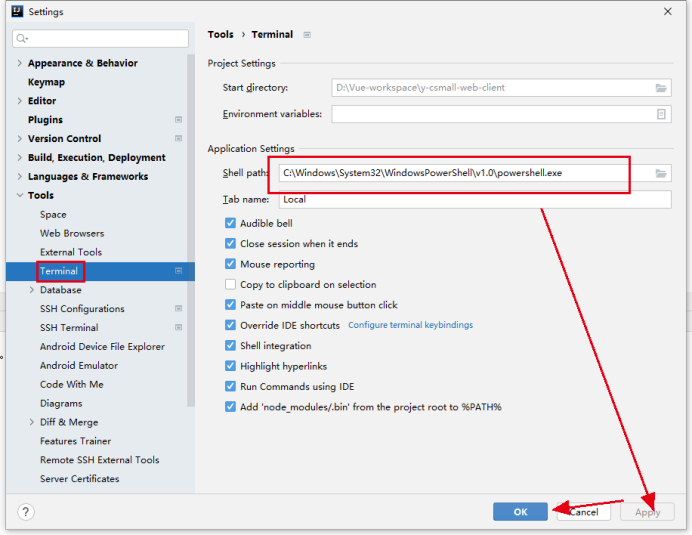The width and height of the screenshot is (692, 535).
Task: Click the OK button
Action: pos(520,512)
